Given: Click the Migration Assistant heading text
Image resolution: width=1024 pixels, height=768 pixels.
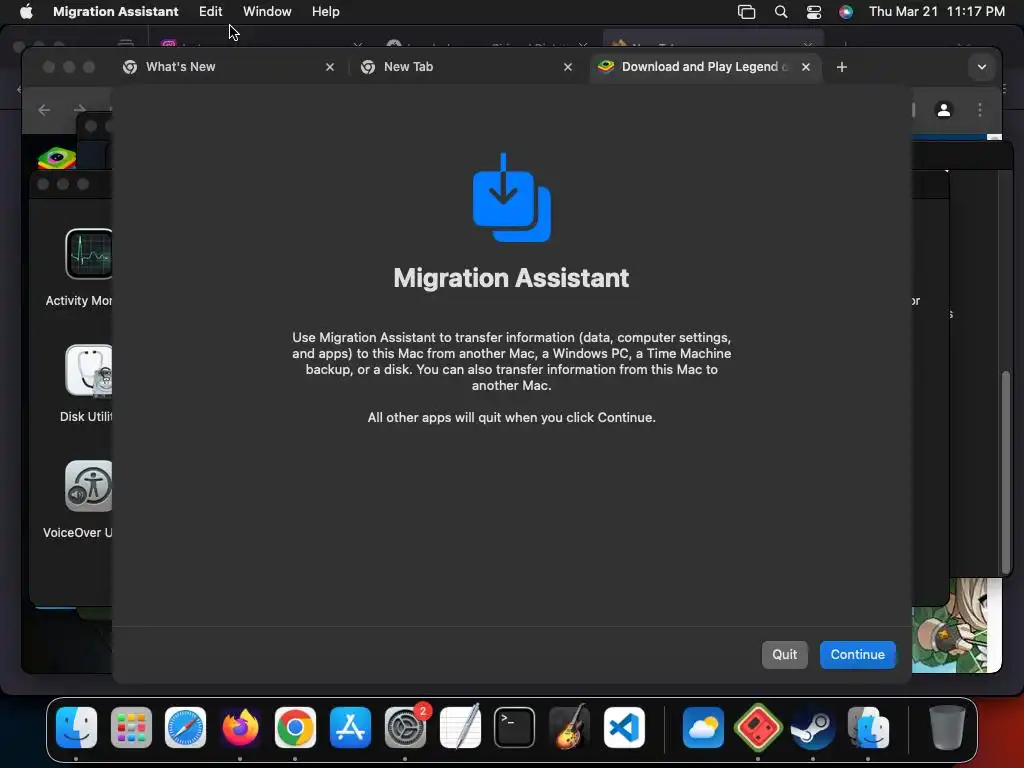Looking at the screenshot, I should click(511, 278).
